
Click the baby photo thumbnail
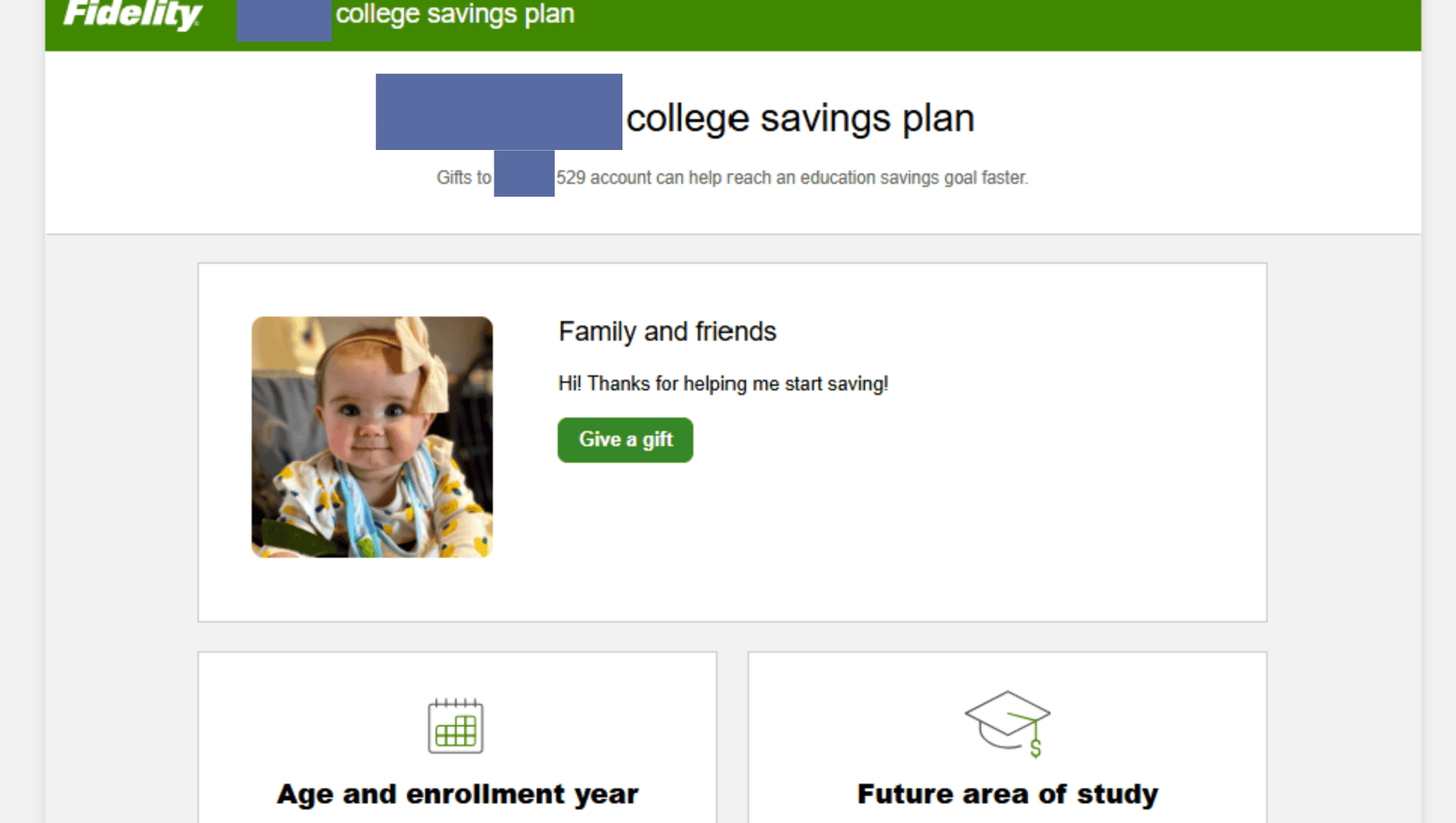click(371, 436)
